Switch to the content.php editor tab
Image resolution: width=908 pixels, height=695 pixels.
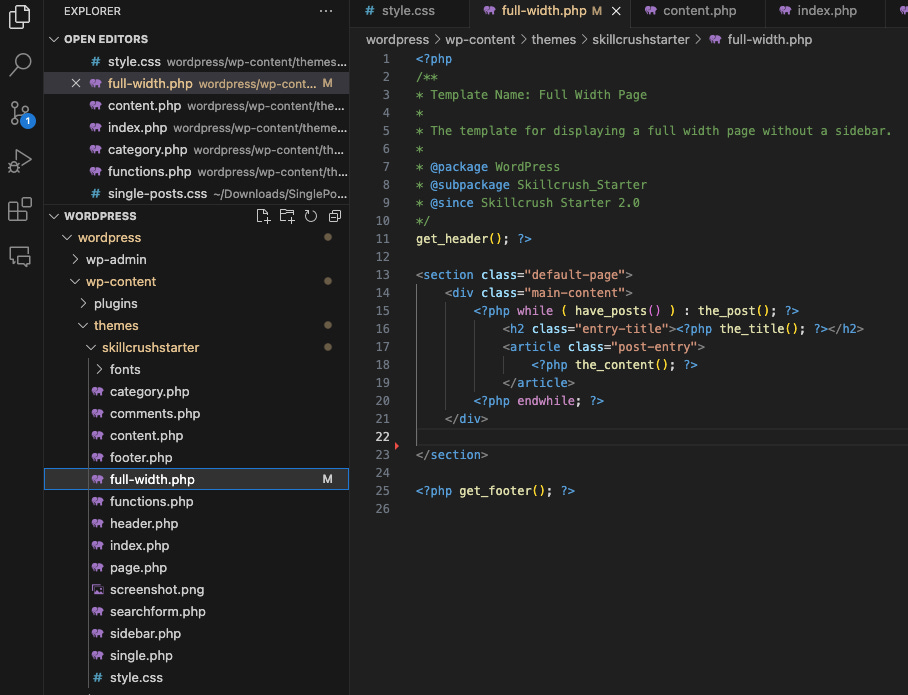(699, 11)
